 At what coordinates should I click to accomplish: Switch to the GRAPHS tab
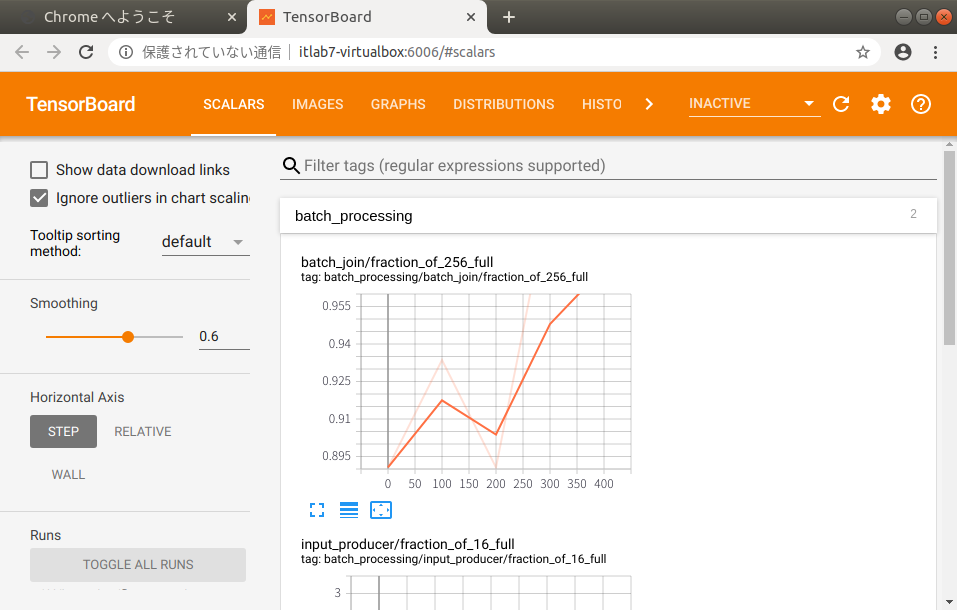[398, 104]
